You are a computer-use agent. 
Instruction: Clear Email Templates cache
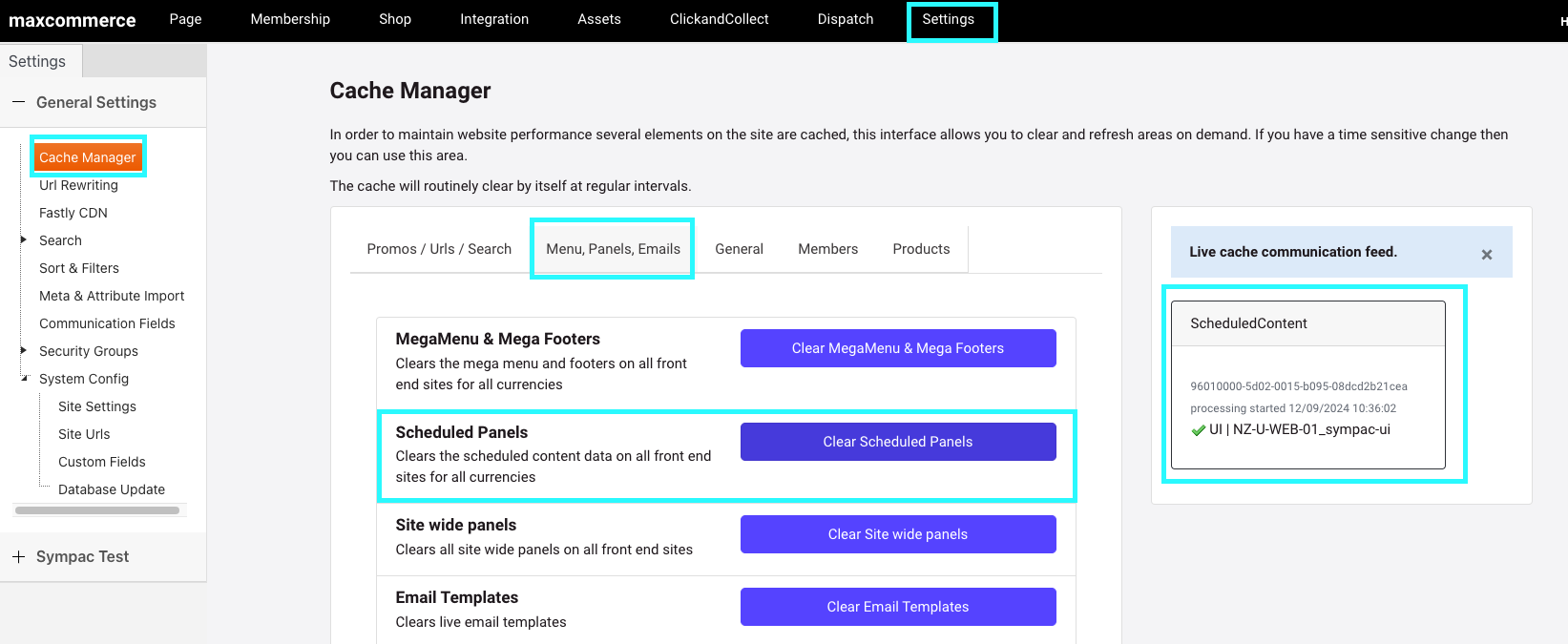click(898, 607)
